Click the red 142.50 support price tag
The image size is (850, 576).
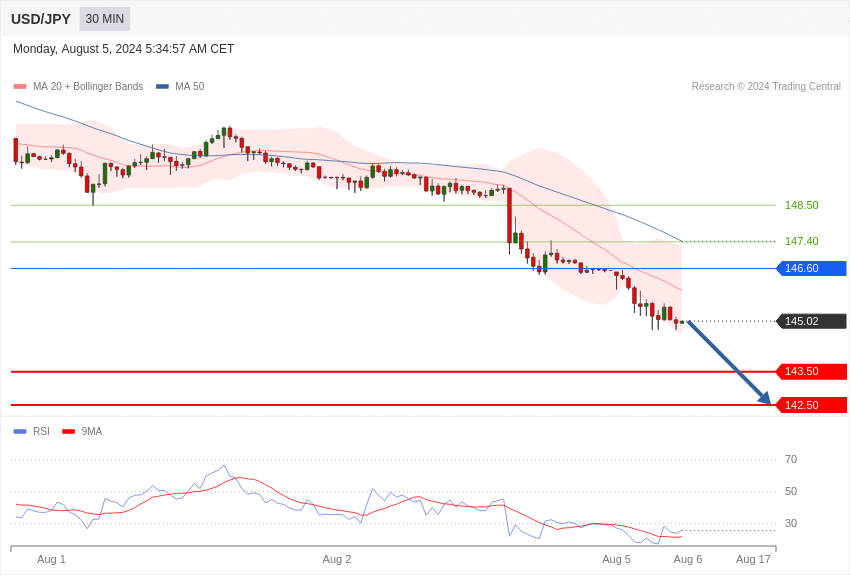[x=812, y=405]
